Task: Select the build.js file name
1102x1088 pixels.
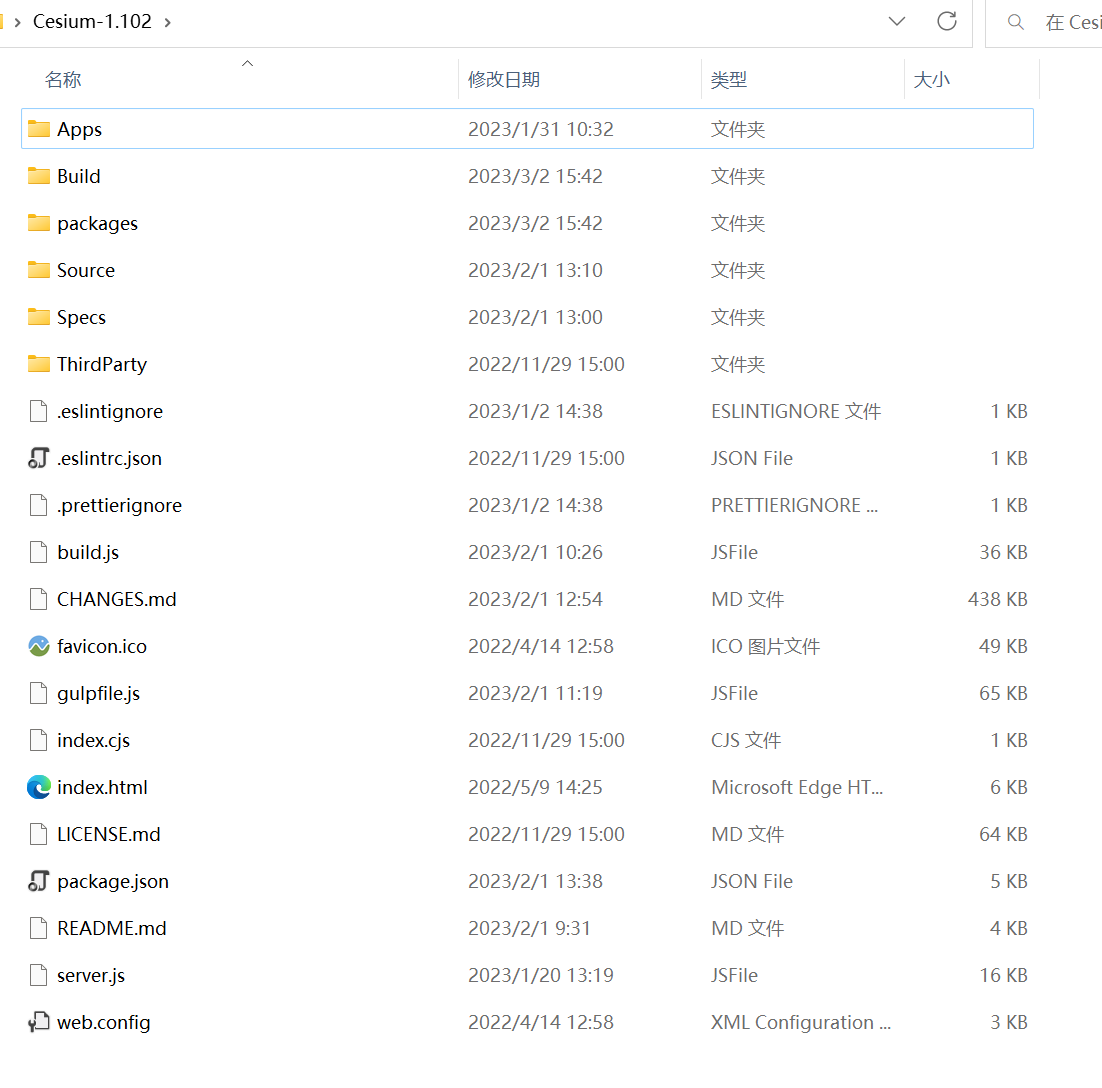Action: (x=88, y=552)
